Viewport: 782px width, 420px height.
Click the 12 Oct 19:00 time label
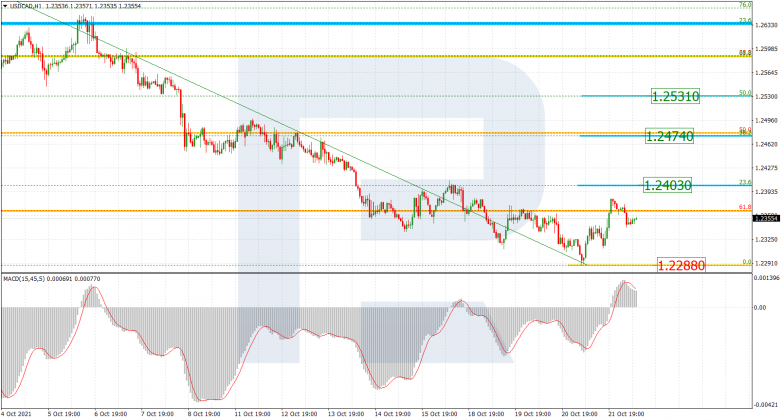[x=299, y=414]
